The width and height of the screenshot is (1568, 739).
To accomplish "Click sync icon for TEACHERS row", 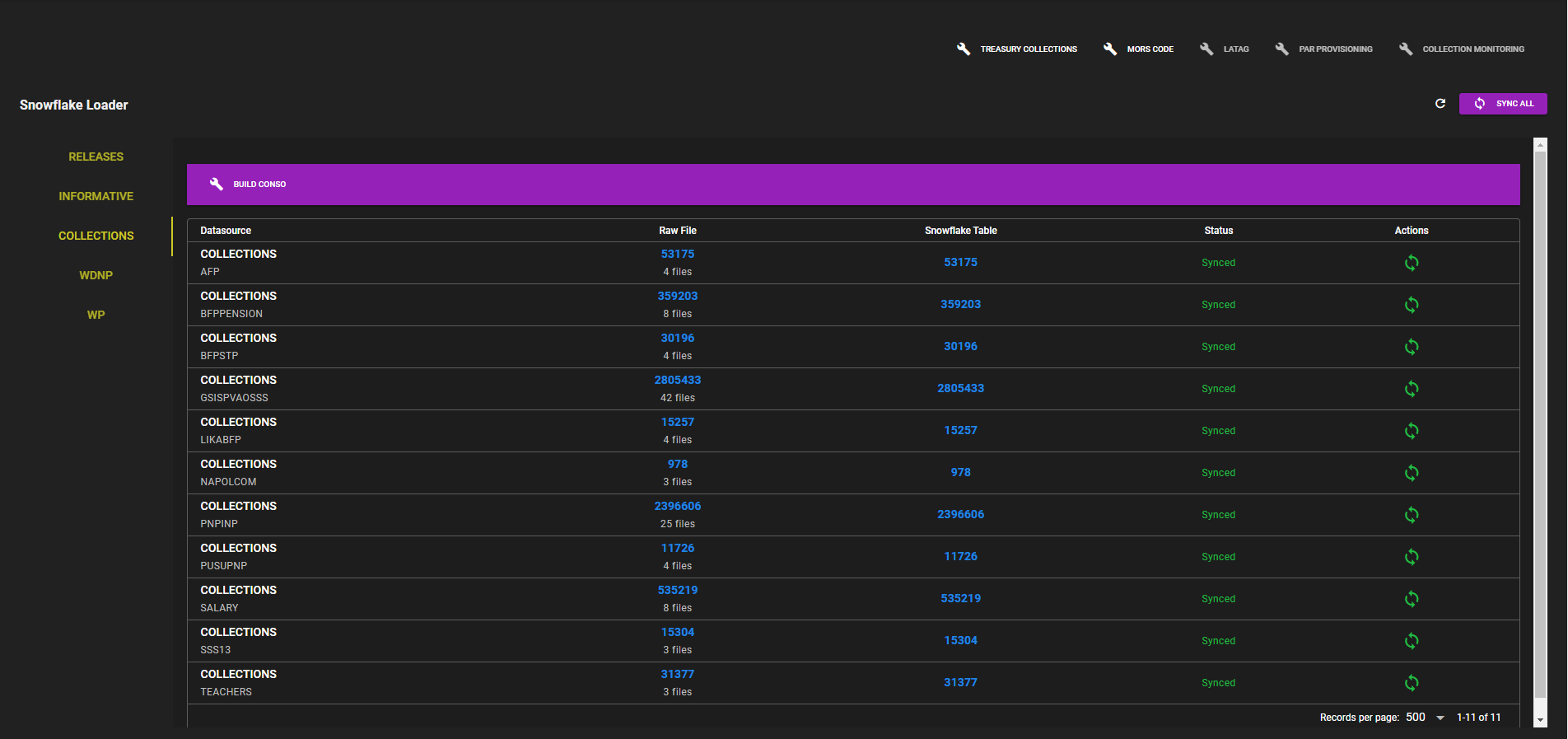I will coord(1412,683).
